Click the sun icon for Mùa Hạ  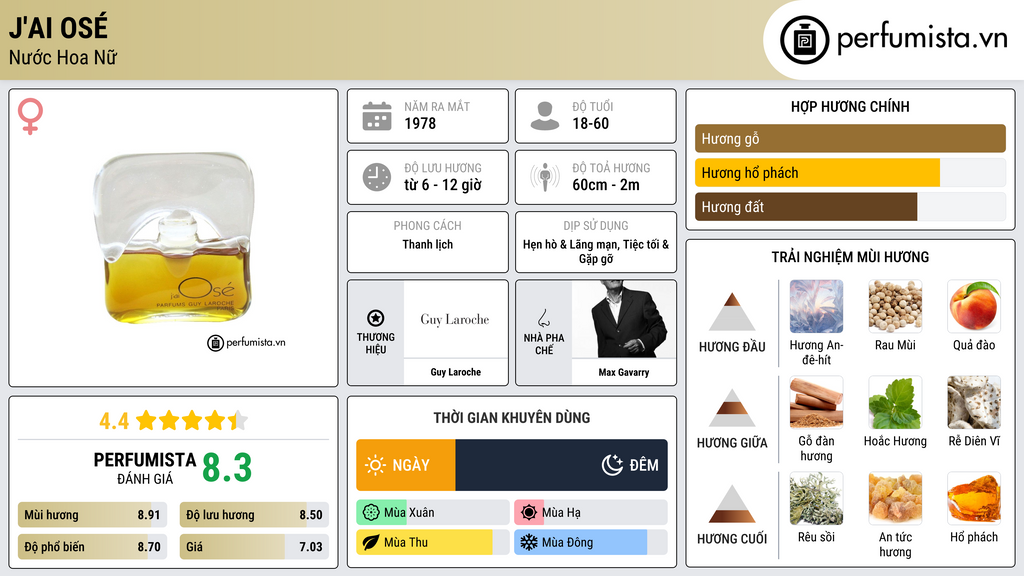pos(529,513)
